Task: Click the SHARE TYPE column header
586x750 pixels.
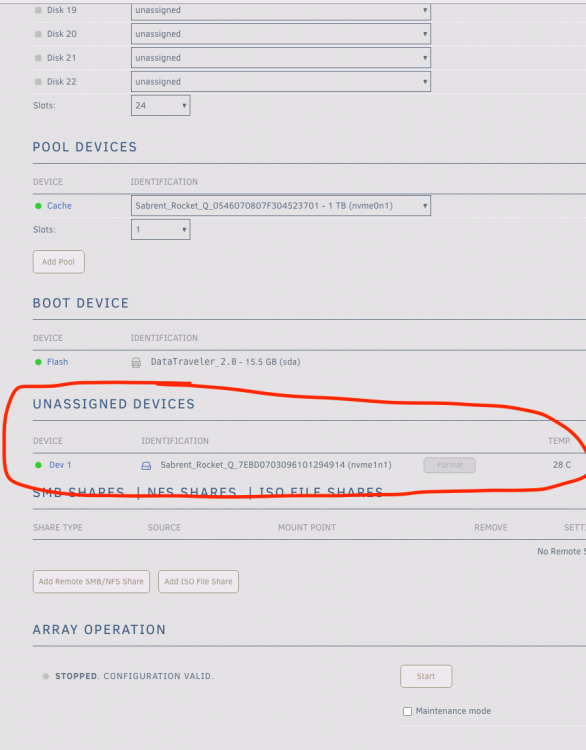Action: (58, 528)
